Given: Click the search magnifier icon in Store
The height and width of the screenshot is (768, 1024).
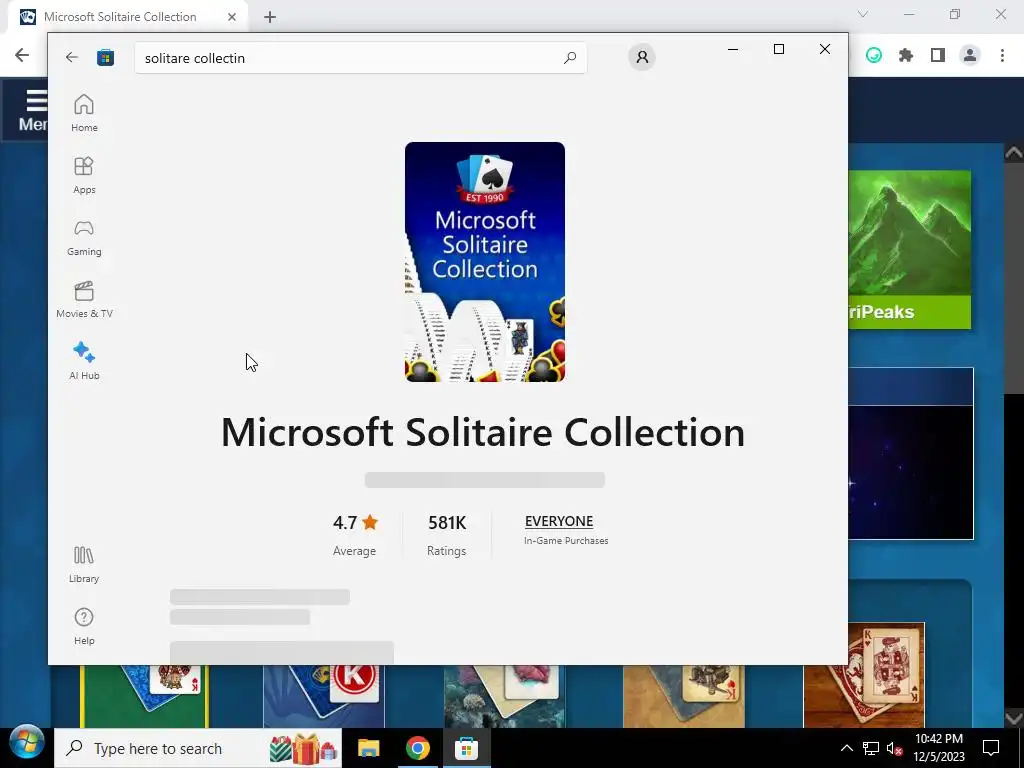Looking at the screenshot, I should [x=569, y=57].
